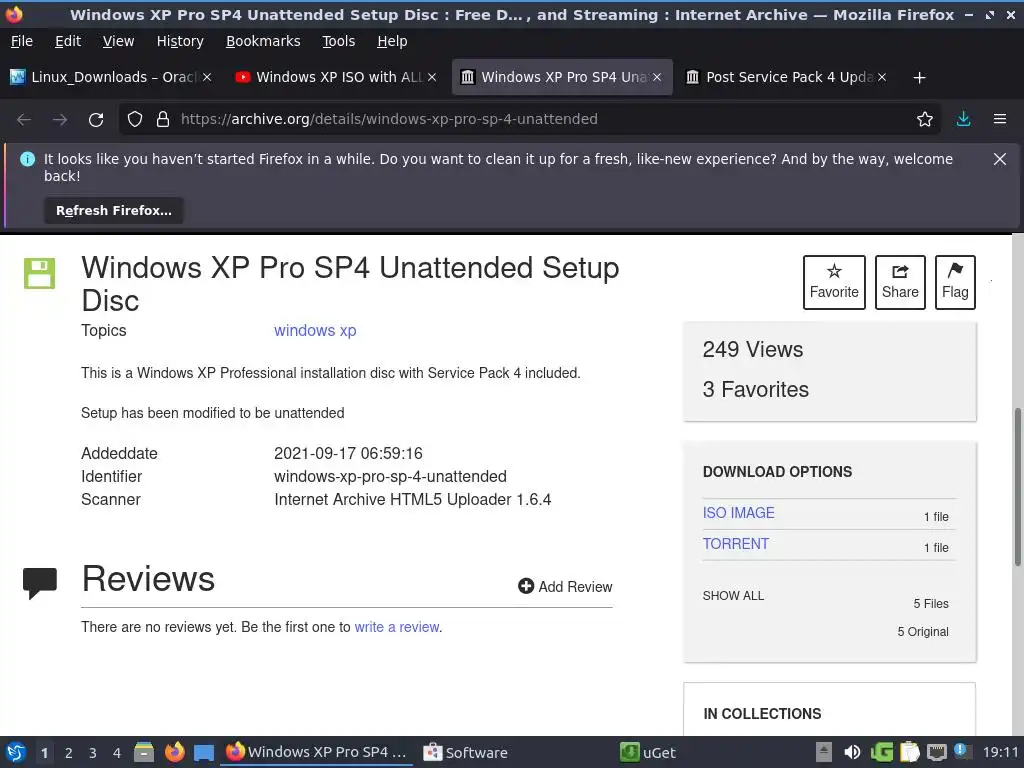This screenshot has height=768, width=1024.
Task: Click the update notifier tray icon
Action: [962, 751]
